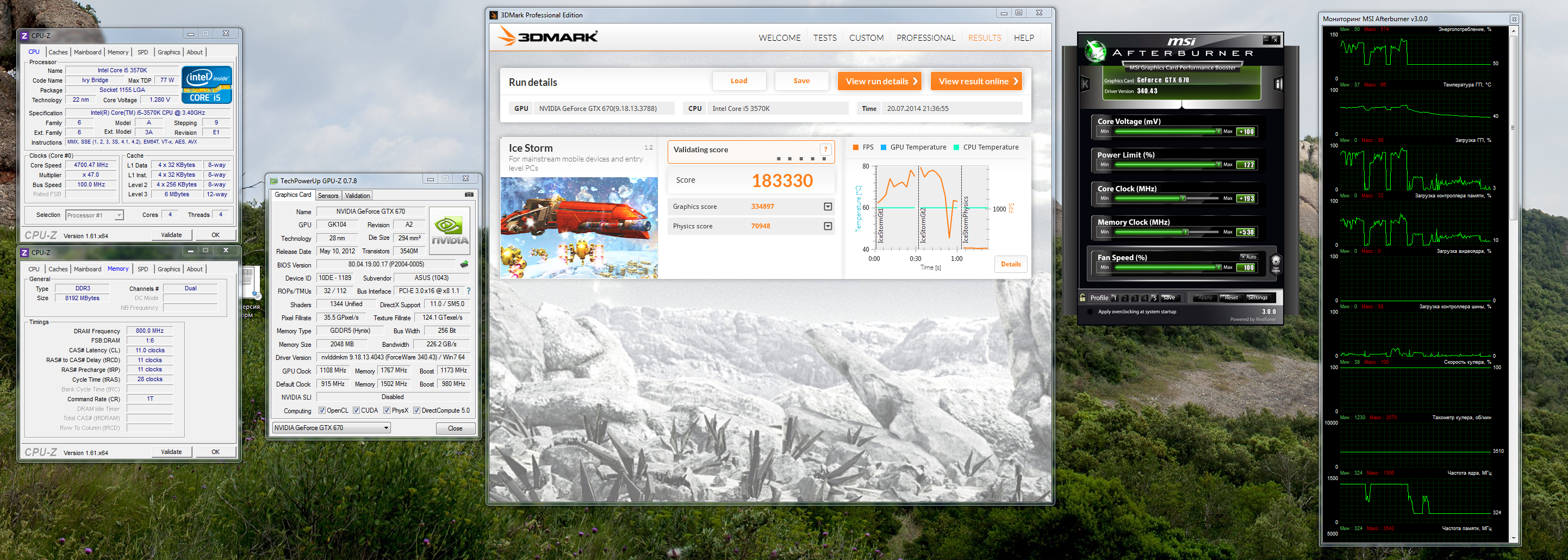The width and height of the screenshot is (1568, 560).
Task: Close the Afterburner monitoring graph window
Action: coord(1514,19)
